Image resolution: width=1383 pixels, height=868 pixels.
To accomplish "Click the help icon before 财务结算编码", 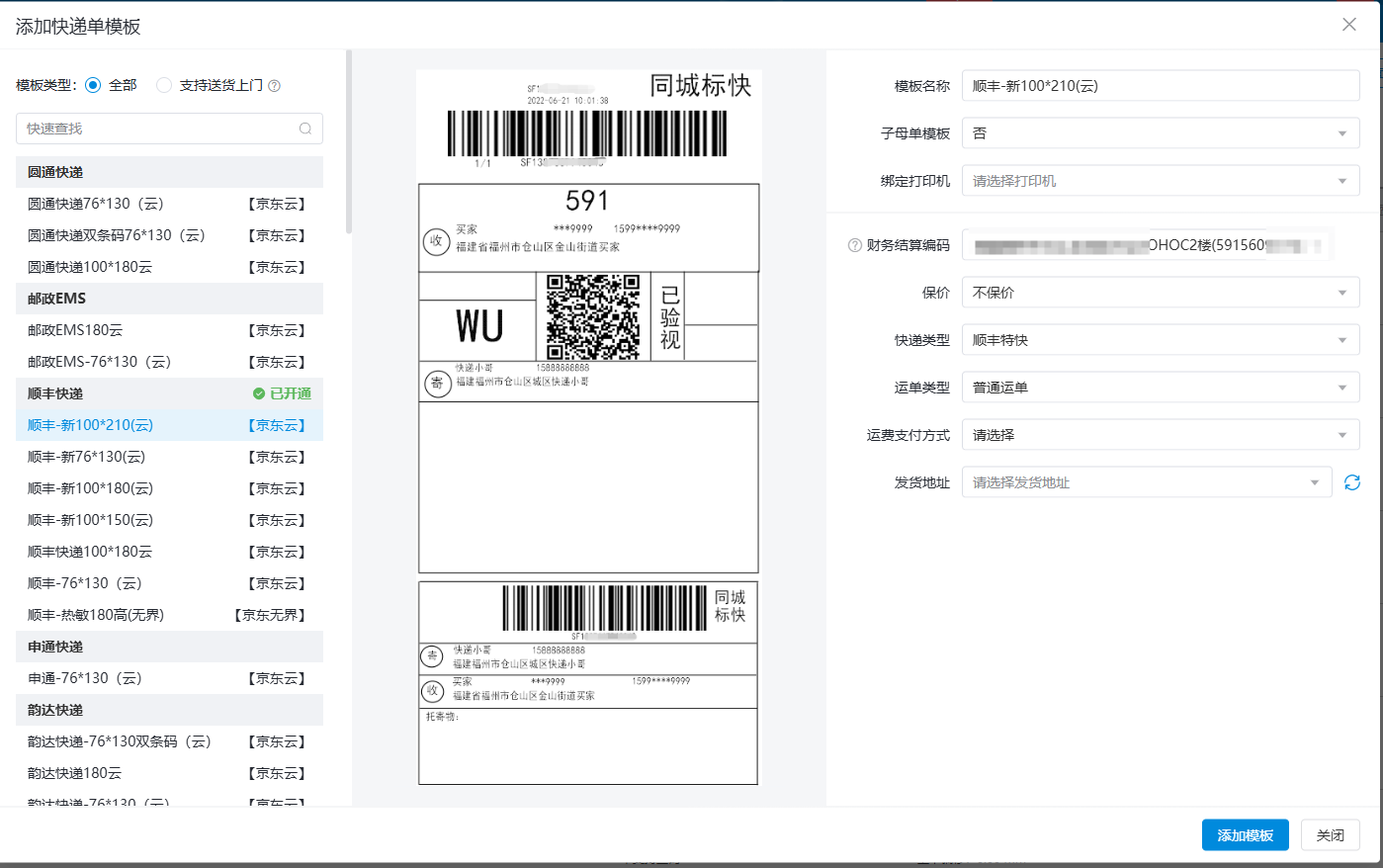I will click(x=855, y=245).
